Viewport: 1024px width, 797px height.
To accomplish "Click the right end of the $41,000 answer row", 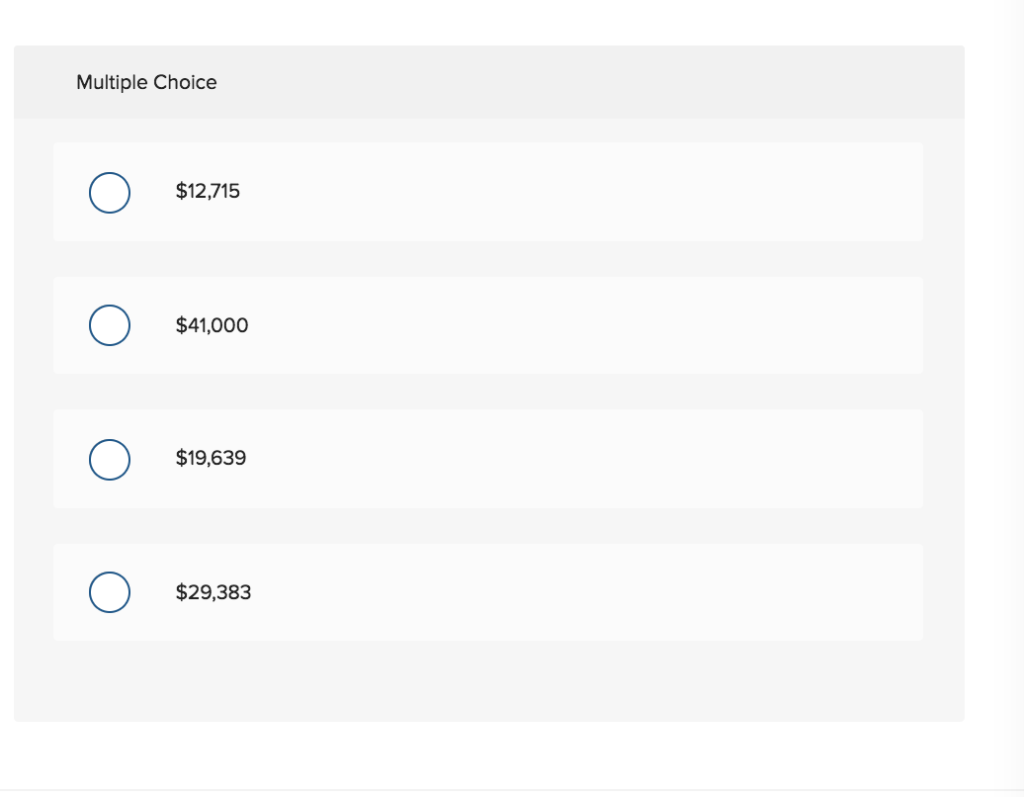I will (x=880, y=325).
